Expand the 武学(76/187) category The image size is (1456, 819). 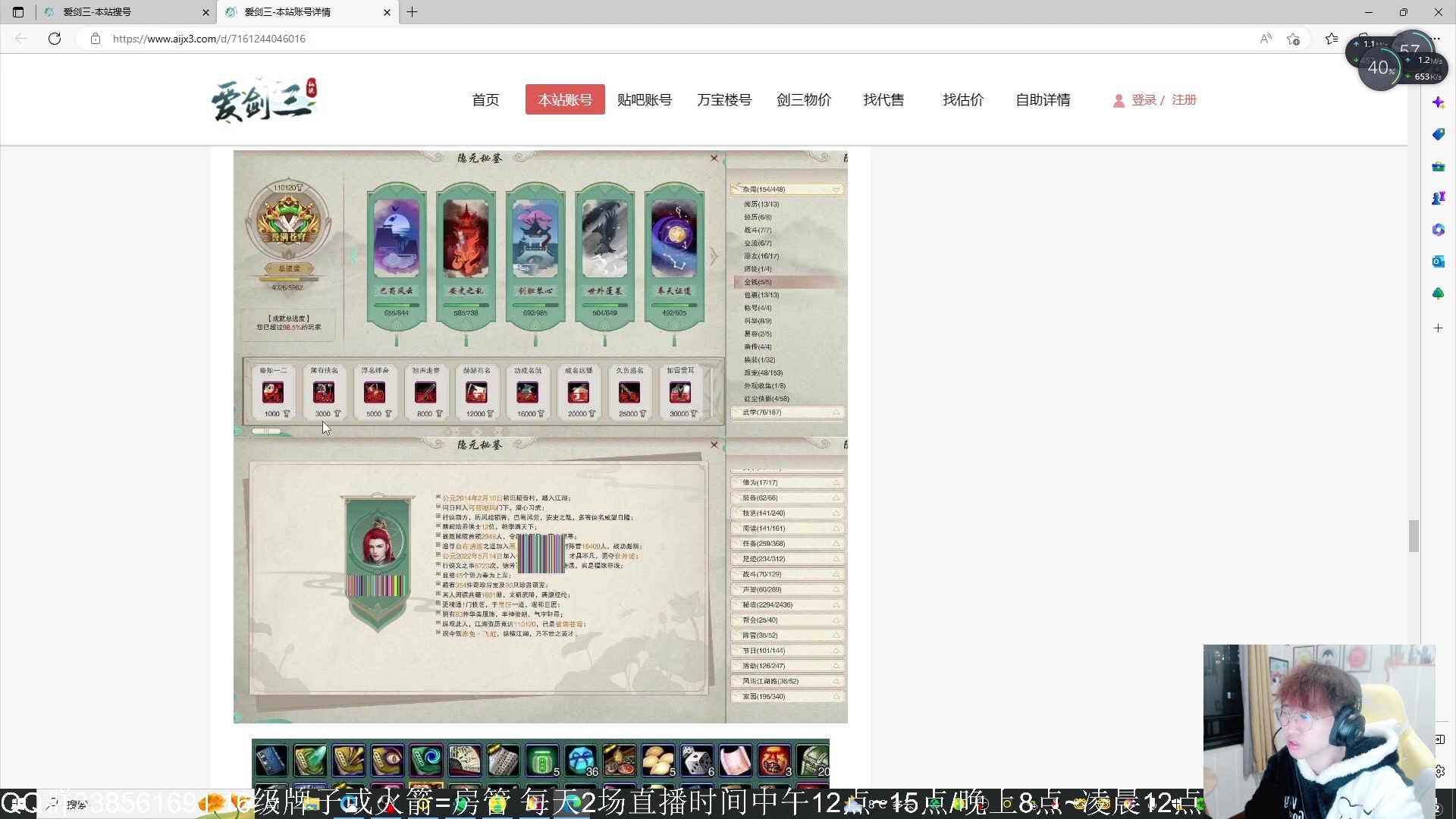click(x=787, y=413)
